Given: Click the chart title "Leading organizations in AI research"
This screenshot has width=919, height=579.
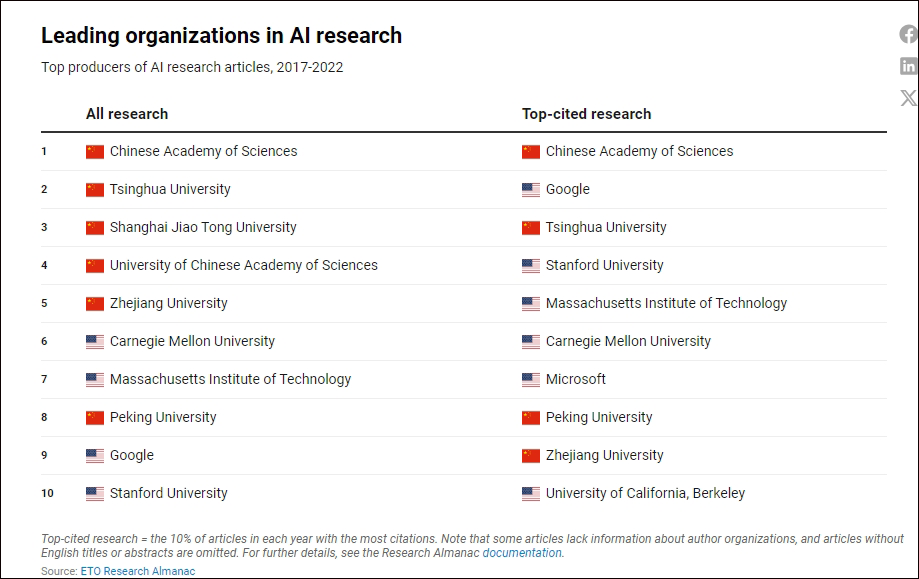Looking at the screenshot, I should [x=221, y=36].
